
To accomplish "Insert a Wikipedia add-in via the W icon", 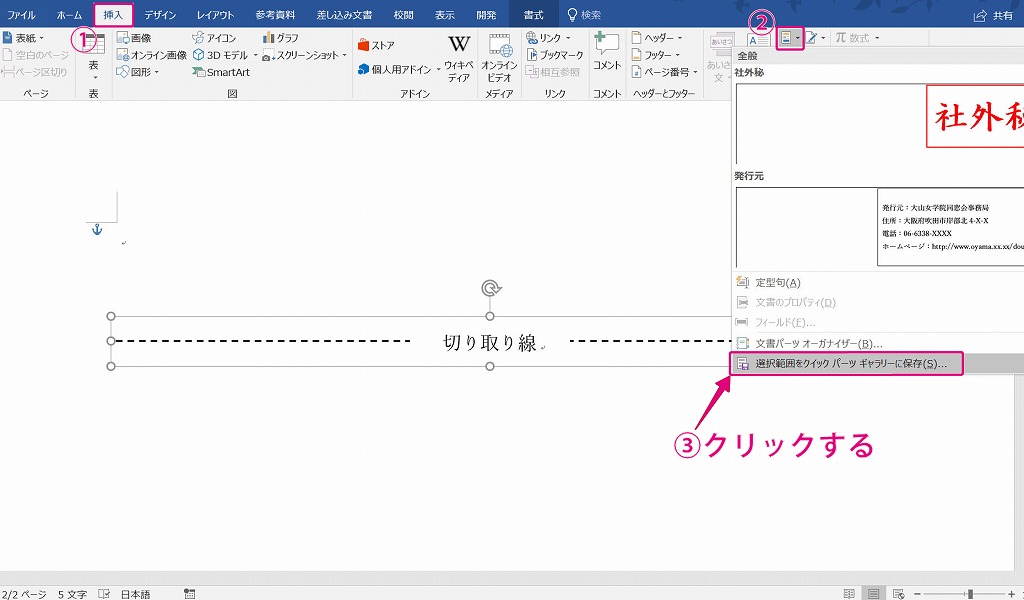I will pyautogui.click(x=457, y=45).
